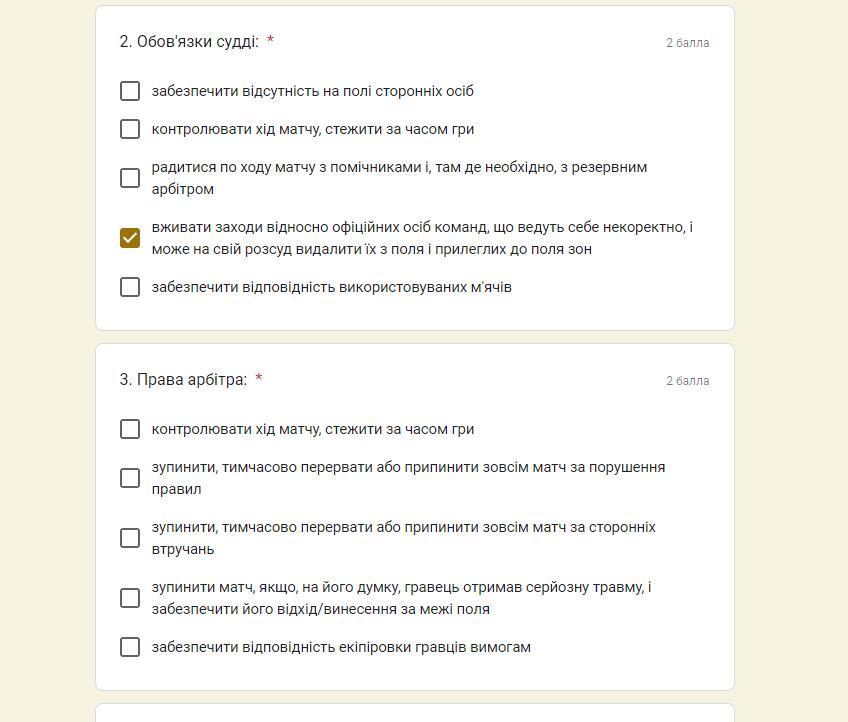Click the question title '3. Права арбітра:'
This screenshot has width=848, height=722.
(x=183, y=380)
